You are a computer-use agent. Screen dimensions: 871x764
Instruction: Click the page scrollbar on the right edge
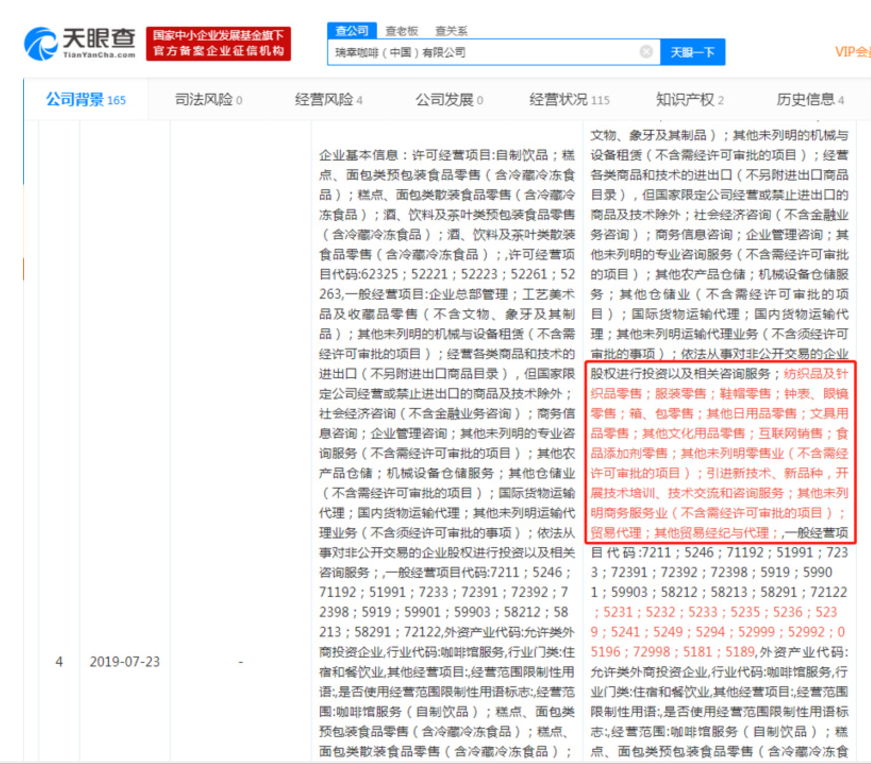pos(866,400)
